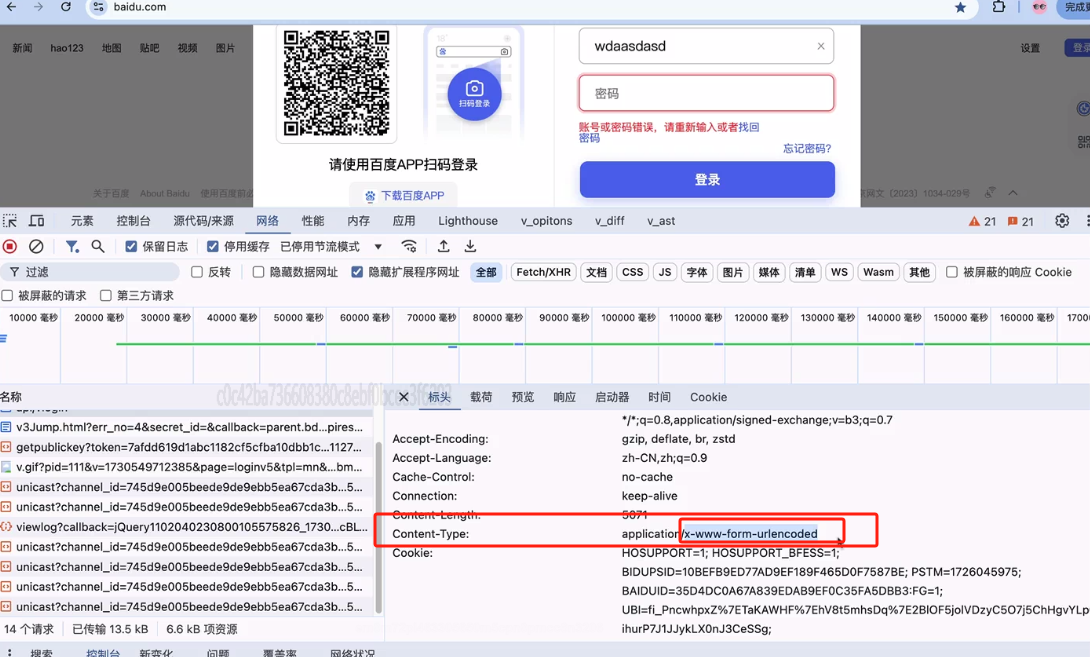This screenshot has height=657, width=1090.
Task: Click 忘记密码? link
Action: [x=807, y=148]
